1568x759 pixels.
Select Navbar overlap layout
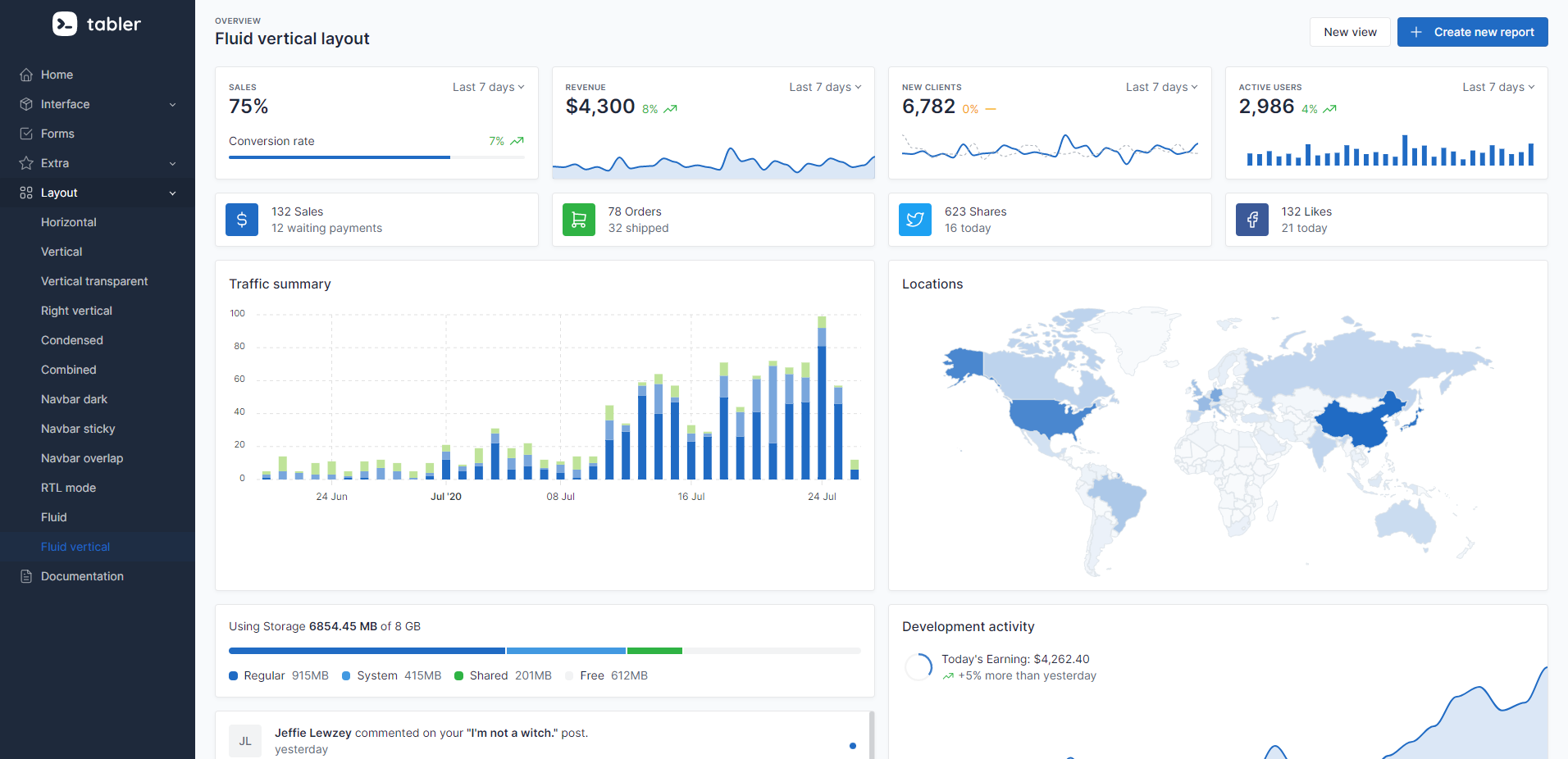tap(98, 458)
